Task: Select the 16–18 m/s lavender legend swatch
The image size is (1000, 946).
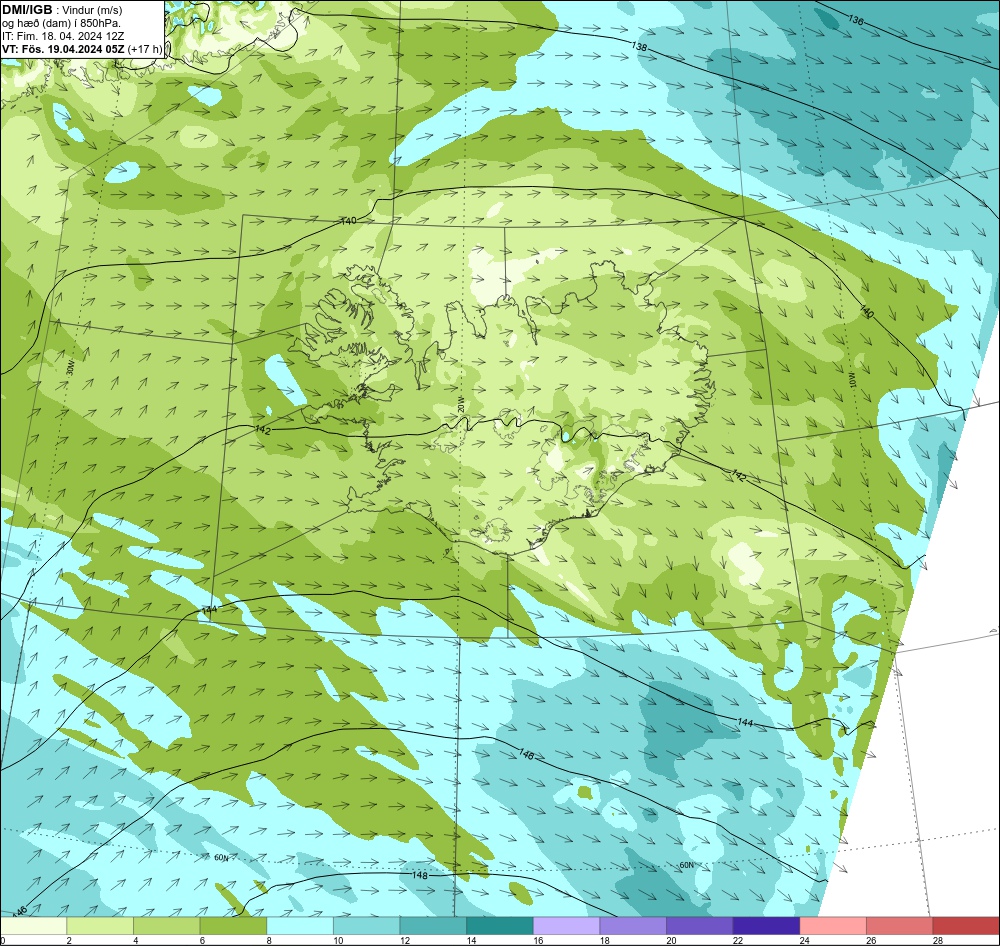Action: tap(566, 925)
